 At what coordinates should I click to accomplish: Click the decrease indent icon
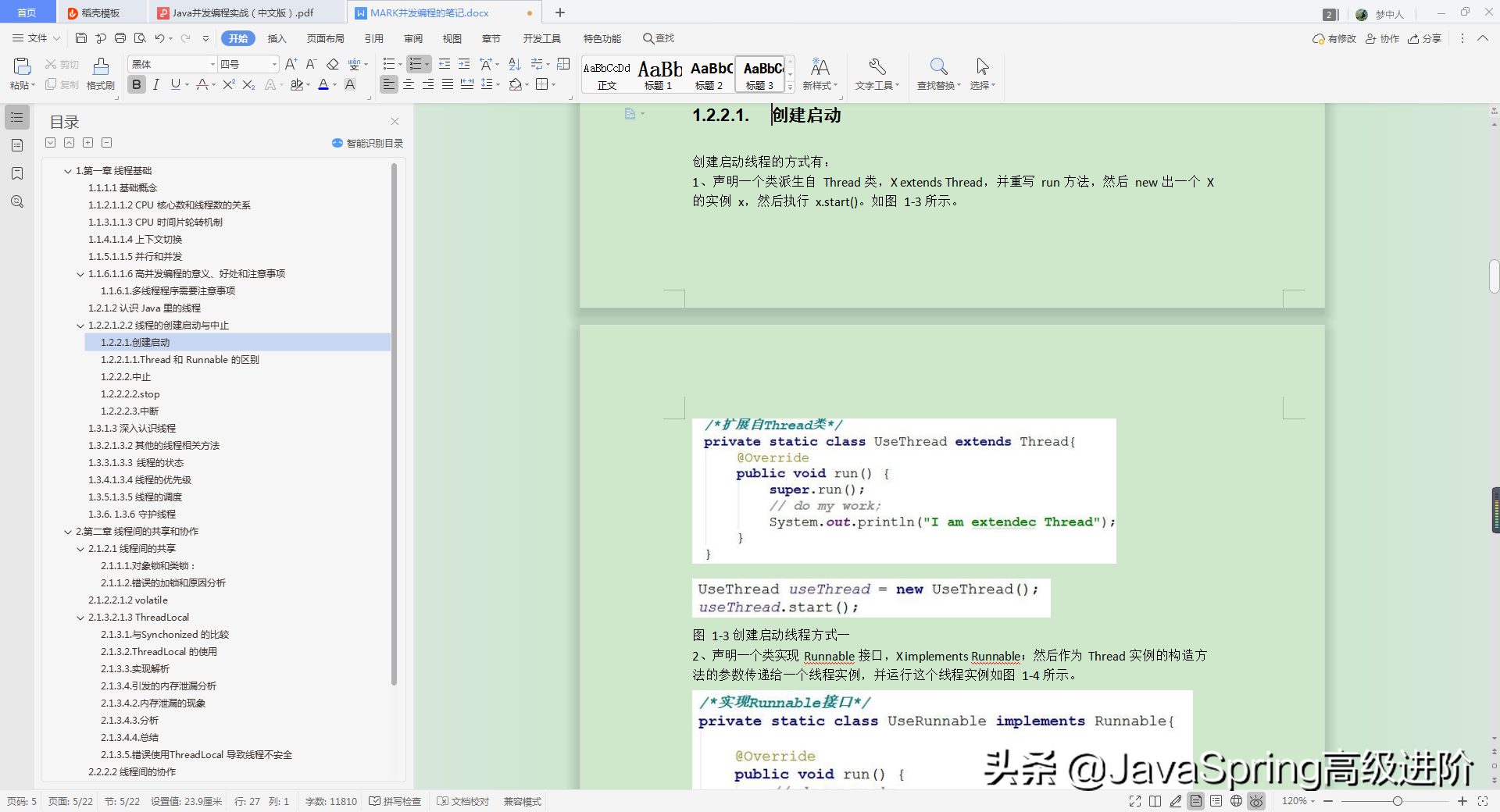coord(445,64)
